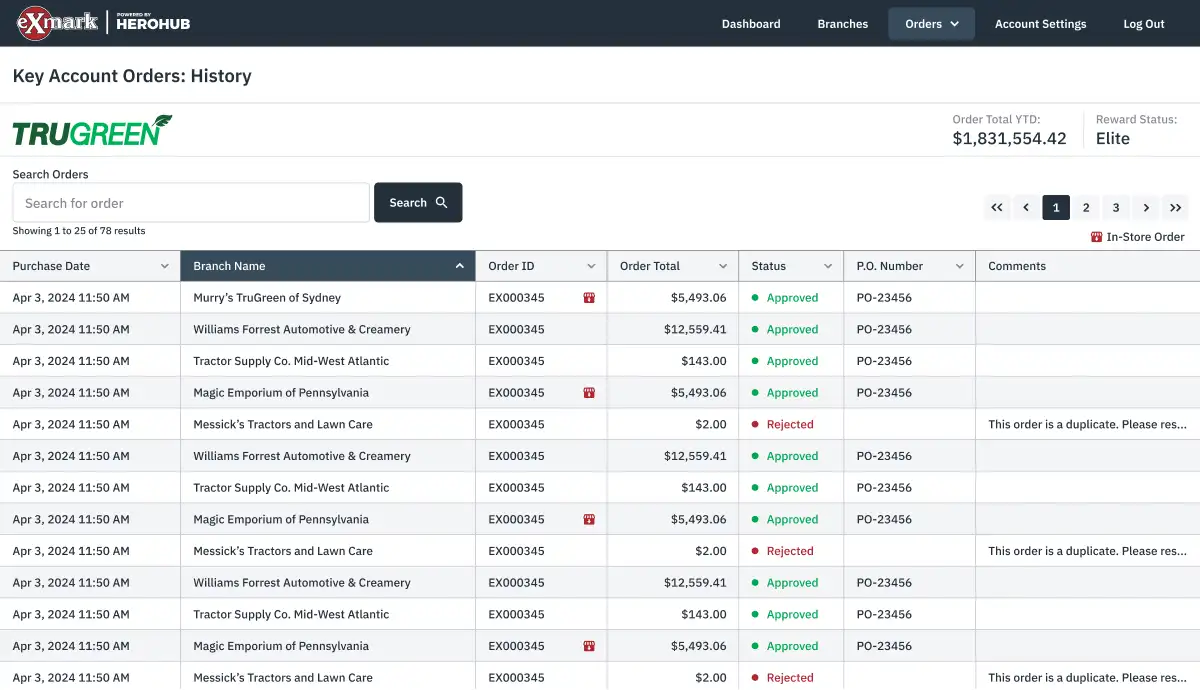The height and width of the screenshot is (690, 1200).
Task: Open the Orders dropdown menu
Action: coord(931,24)
